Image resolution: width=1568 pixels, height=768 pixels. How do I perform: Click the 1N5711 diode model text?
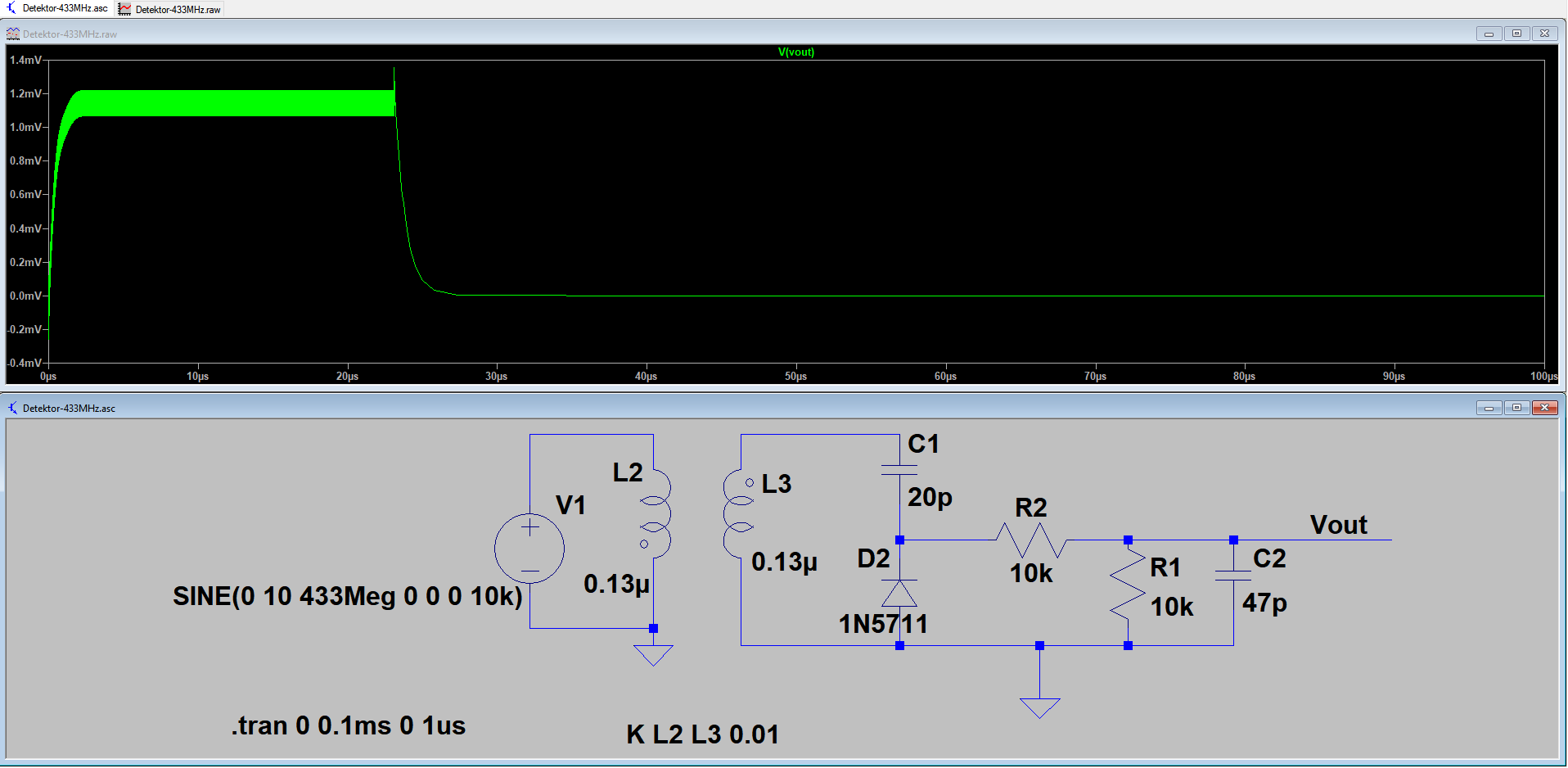click(883, 624)
